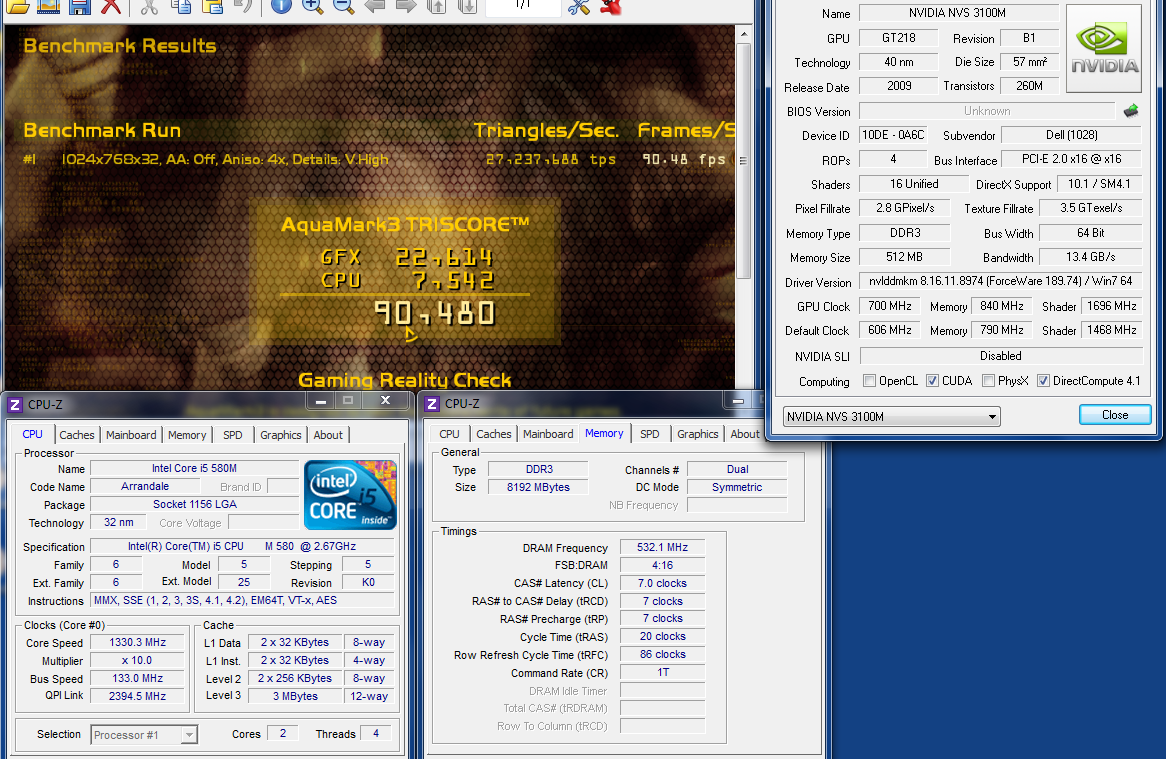1166x759 pixels.
Task: Switch to About tab in left CPU-Z
Action: tap(328, 435)
